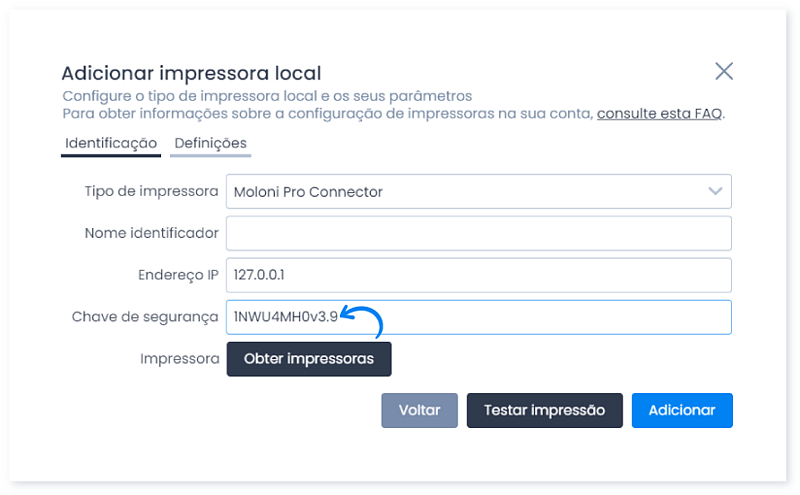This screenshot has height=495, width=800.
Task: Click into the Chave de segurança field
Action: click(x=479, y=317)
